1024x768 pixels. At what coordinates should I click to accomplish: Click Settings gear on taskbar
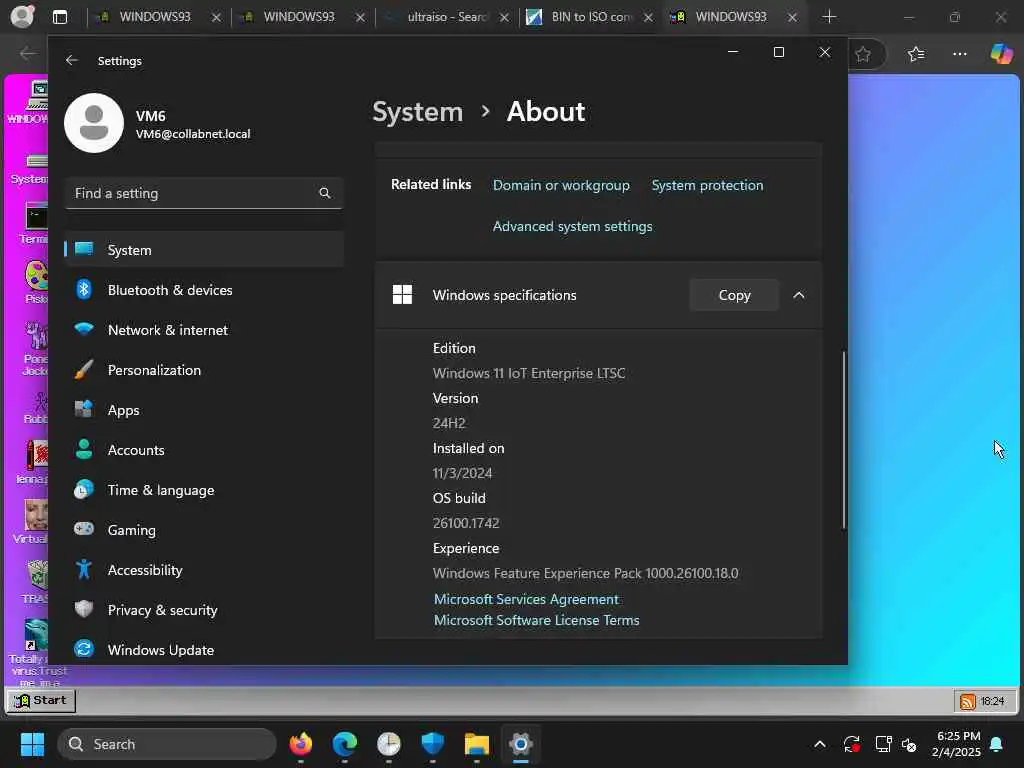(x=520, y=744)
